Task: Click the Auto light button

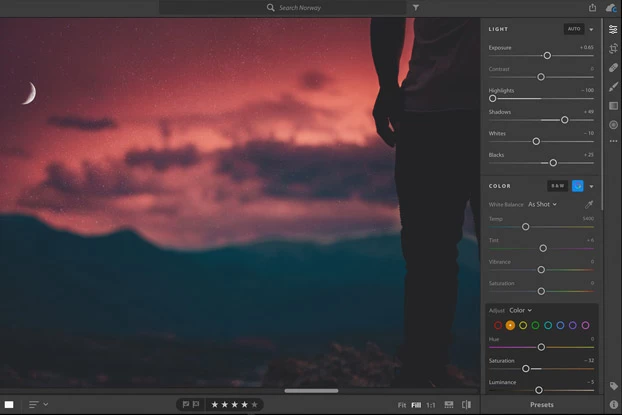Action: pos(573,29)
